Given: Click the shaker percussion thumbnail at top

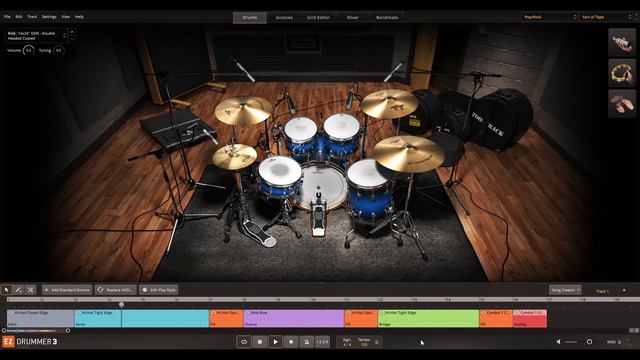Looking at the screenshot, I should (x=622, y=42).
